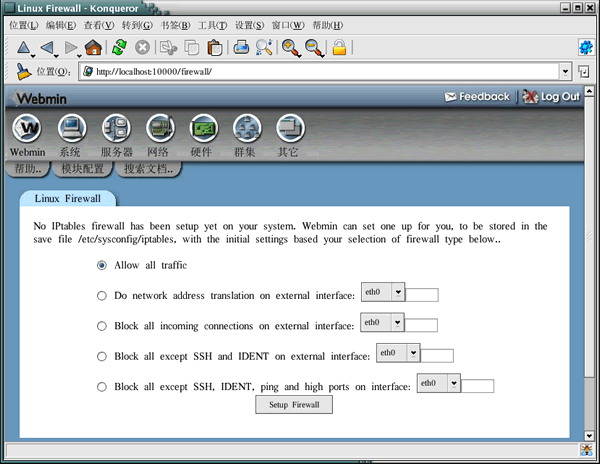Open the 系统 (System) category icon
Viewport: 600px width, 464px height.
(x=72, y=128)
